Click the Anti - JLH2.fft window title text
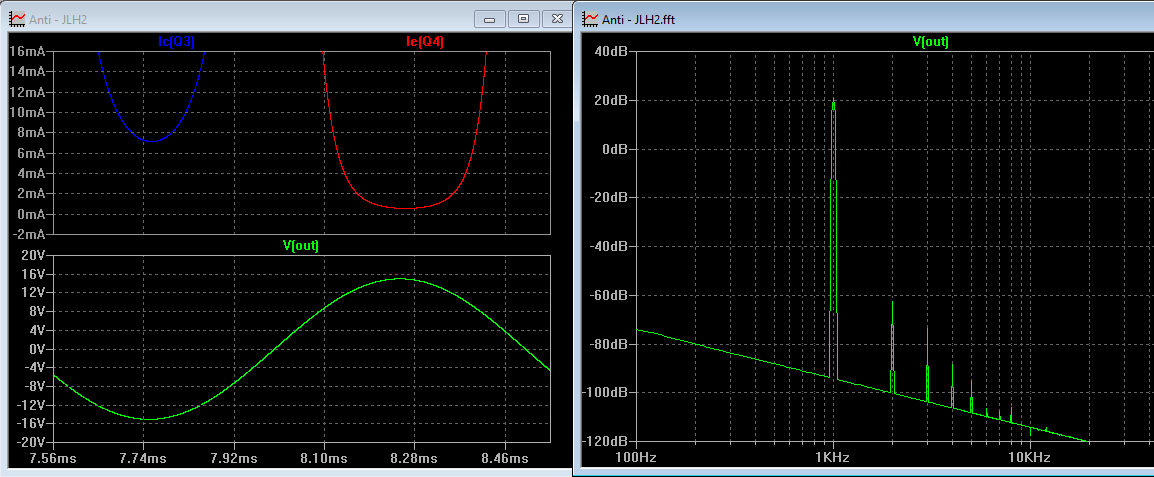The image size is (1154, 477). [639, 20]
